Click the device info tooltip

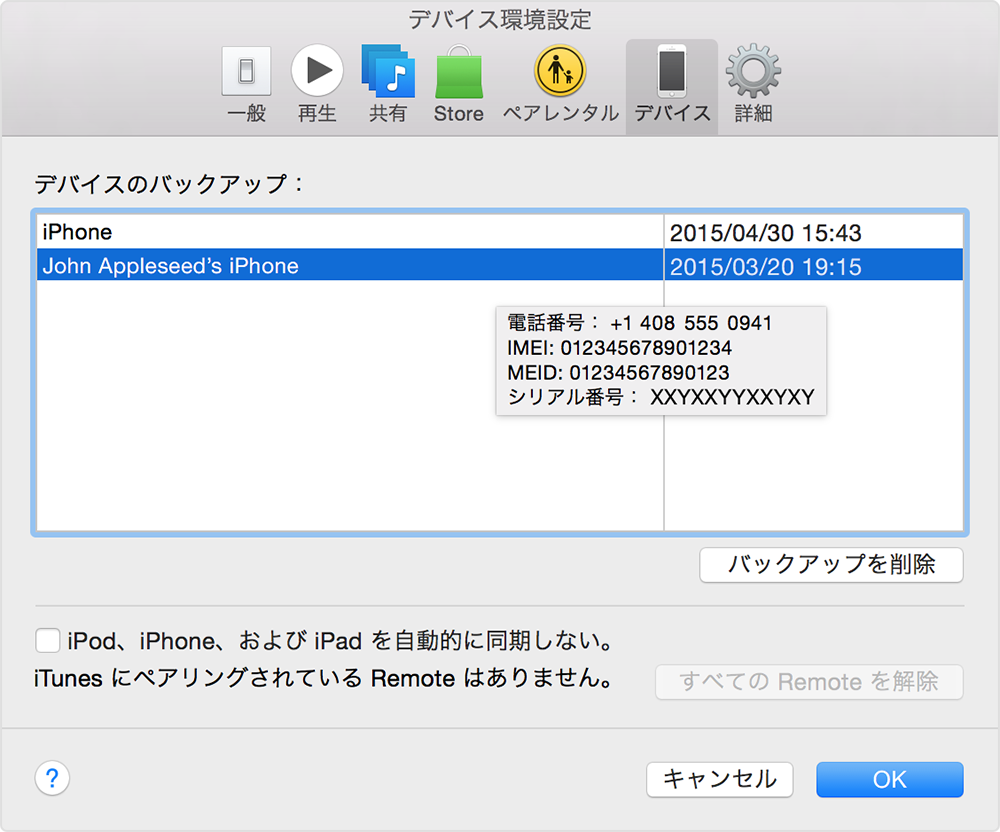click(660, 362)
